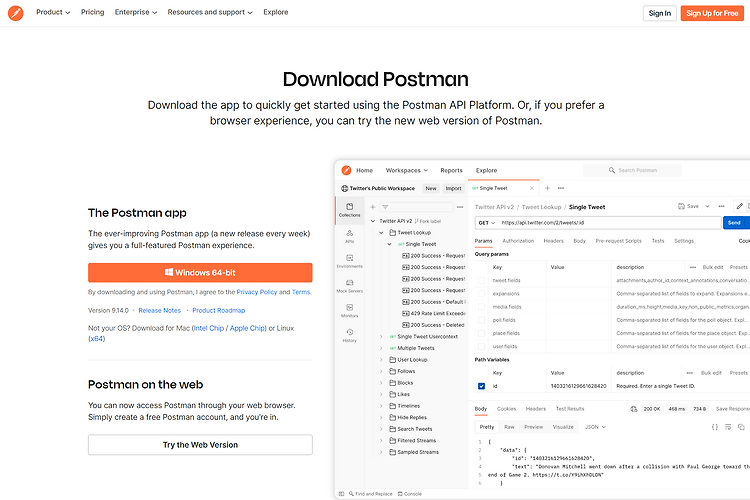The height and width of the screenshot is (500, 750).
Task: Enable the tweet.fields checkbox
Action: click(x=481, y=280)
